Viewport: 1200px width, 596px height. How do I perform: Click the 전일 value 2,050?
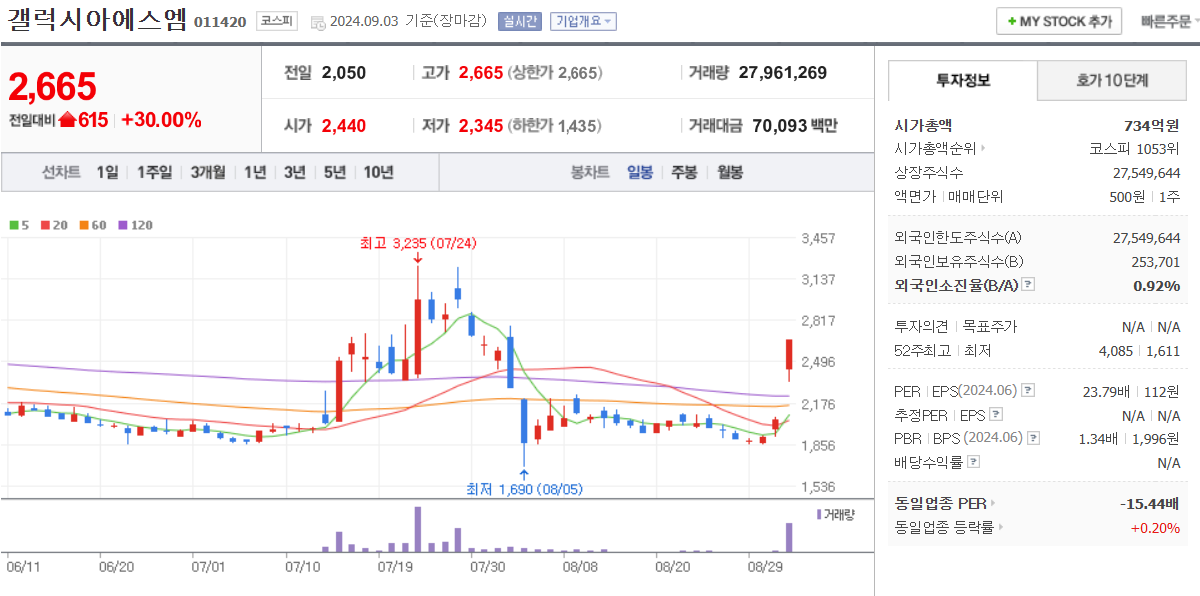pyautogui.click(x=344, y=72)
